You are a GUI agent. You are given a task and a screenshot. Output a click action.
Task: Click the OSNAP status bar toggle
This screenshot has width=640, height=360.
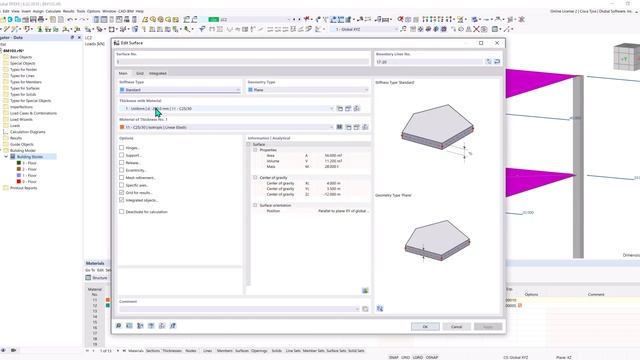click(x=432, y=358)
